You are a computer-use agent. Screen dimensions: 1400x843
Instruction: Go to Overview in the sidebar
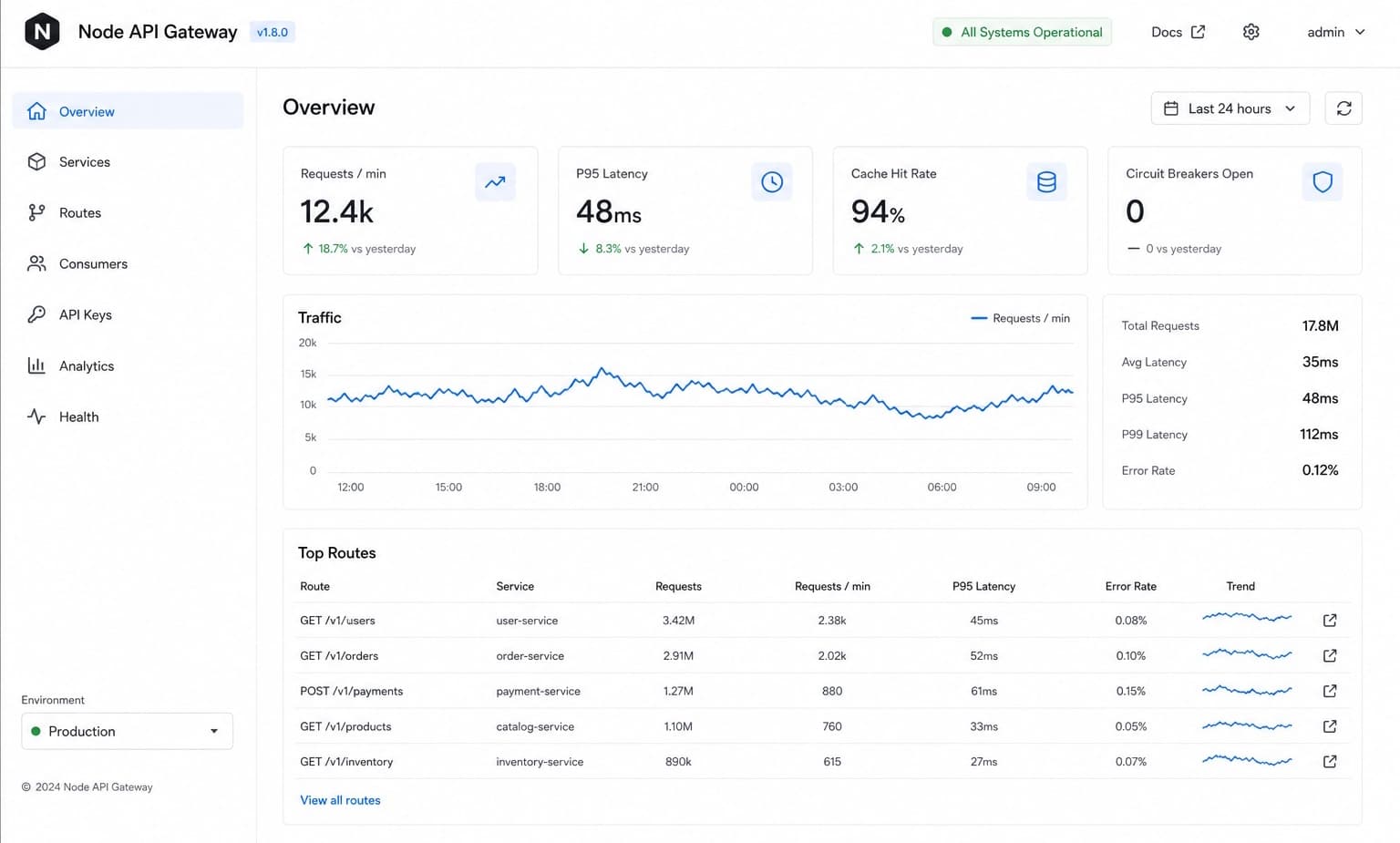pos(128,111)
